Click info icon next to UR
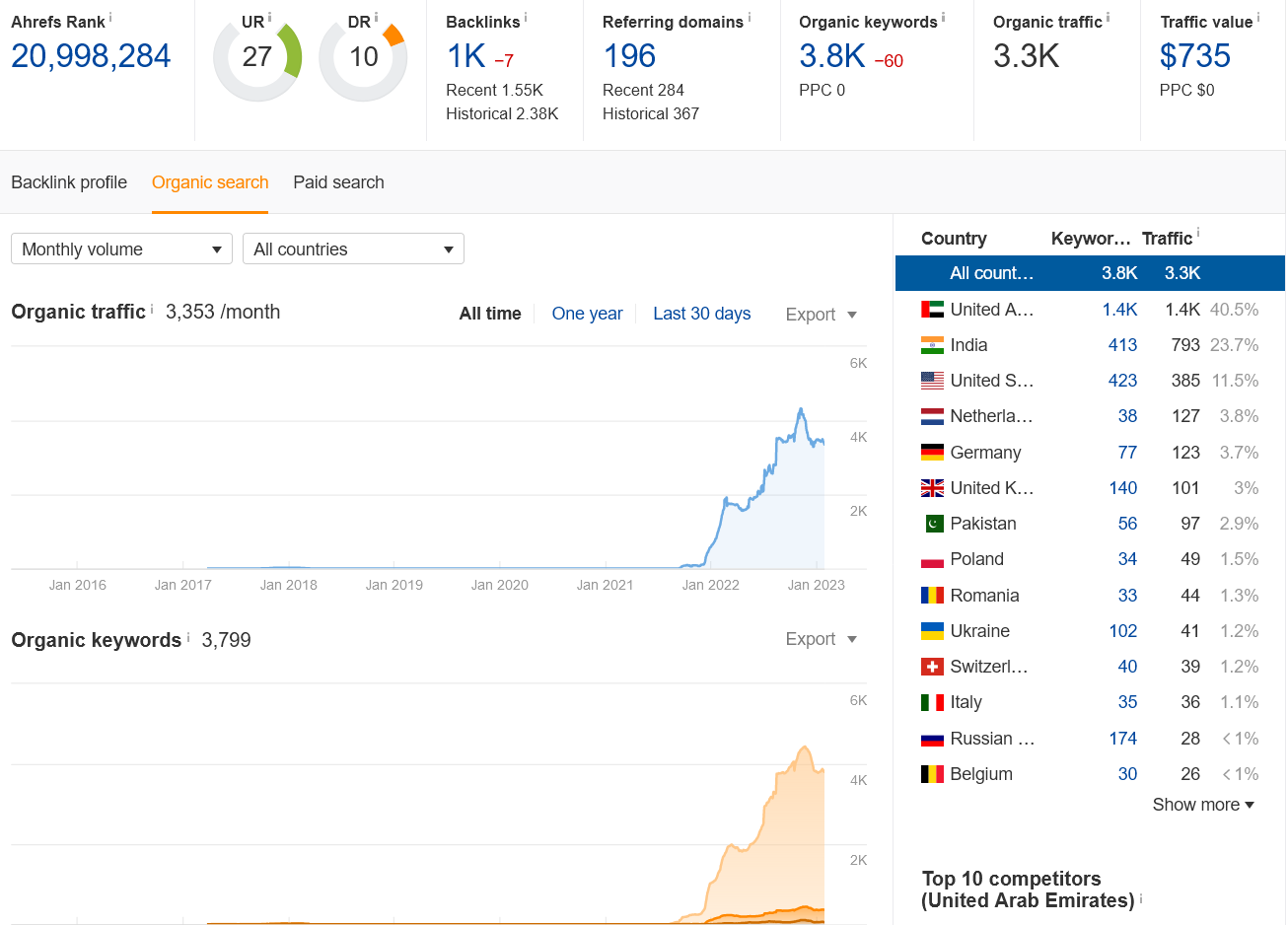The image size is (1288, 925). pyautogui.click(x=269, y=18)
